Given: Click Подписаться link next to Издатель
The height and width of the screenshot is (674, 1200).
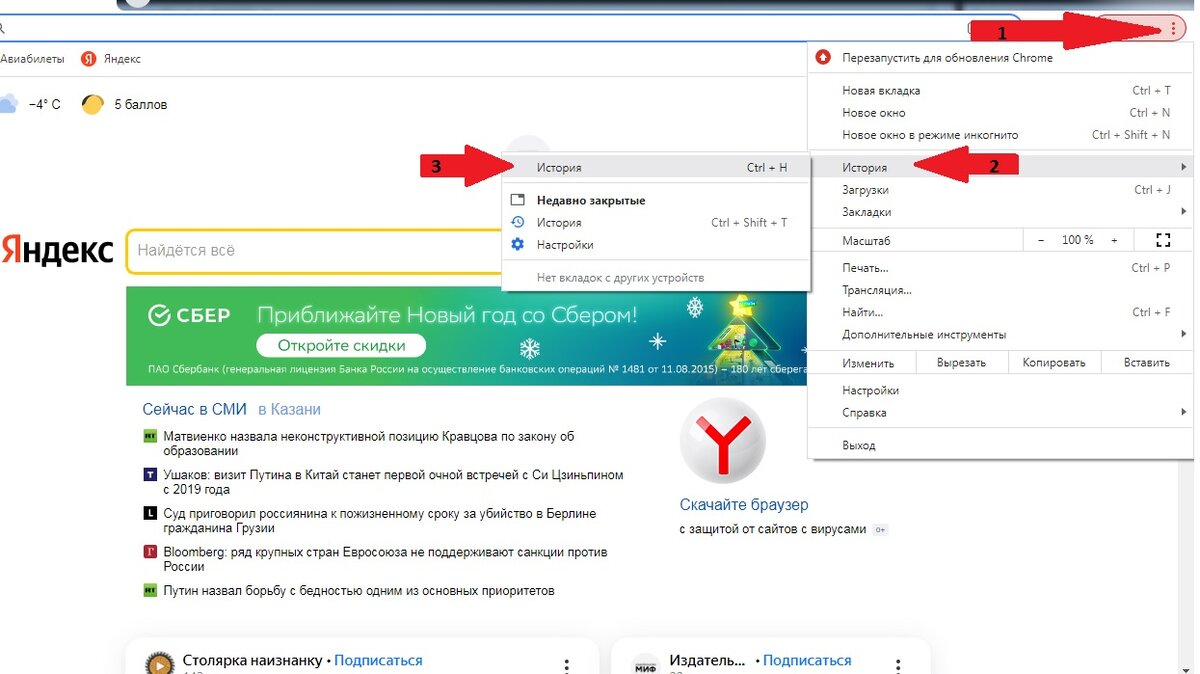Looking at the screenshot, I should [x=807, y=660].
